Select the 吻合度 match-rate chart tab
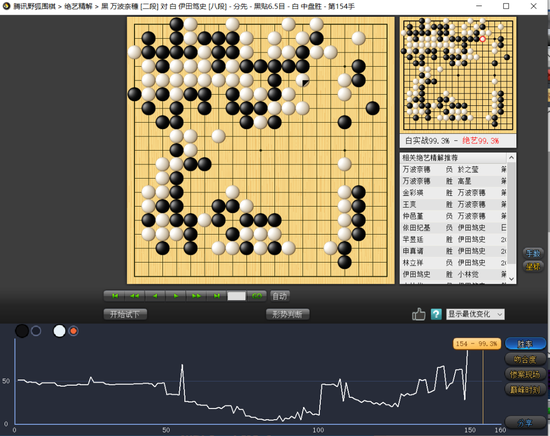 (x=525, y=359)
